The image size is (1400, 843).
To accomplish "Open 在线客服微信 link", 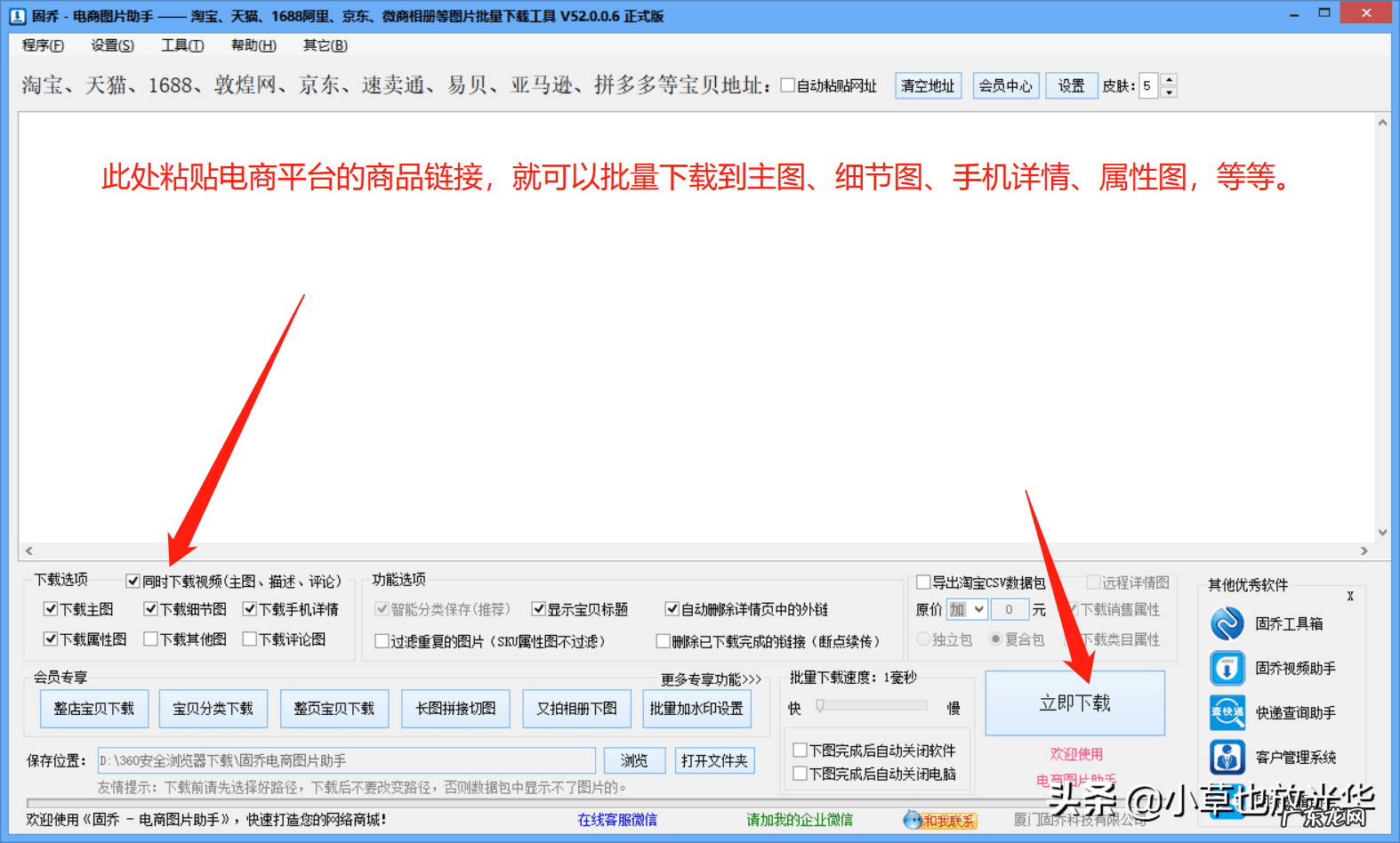I will pos(617,820).
